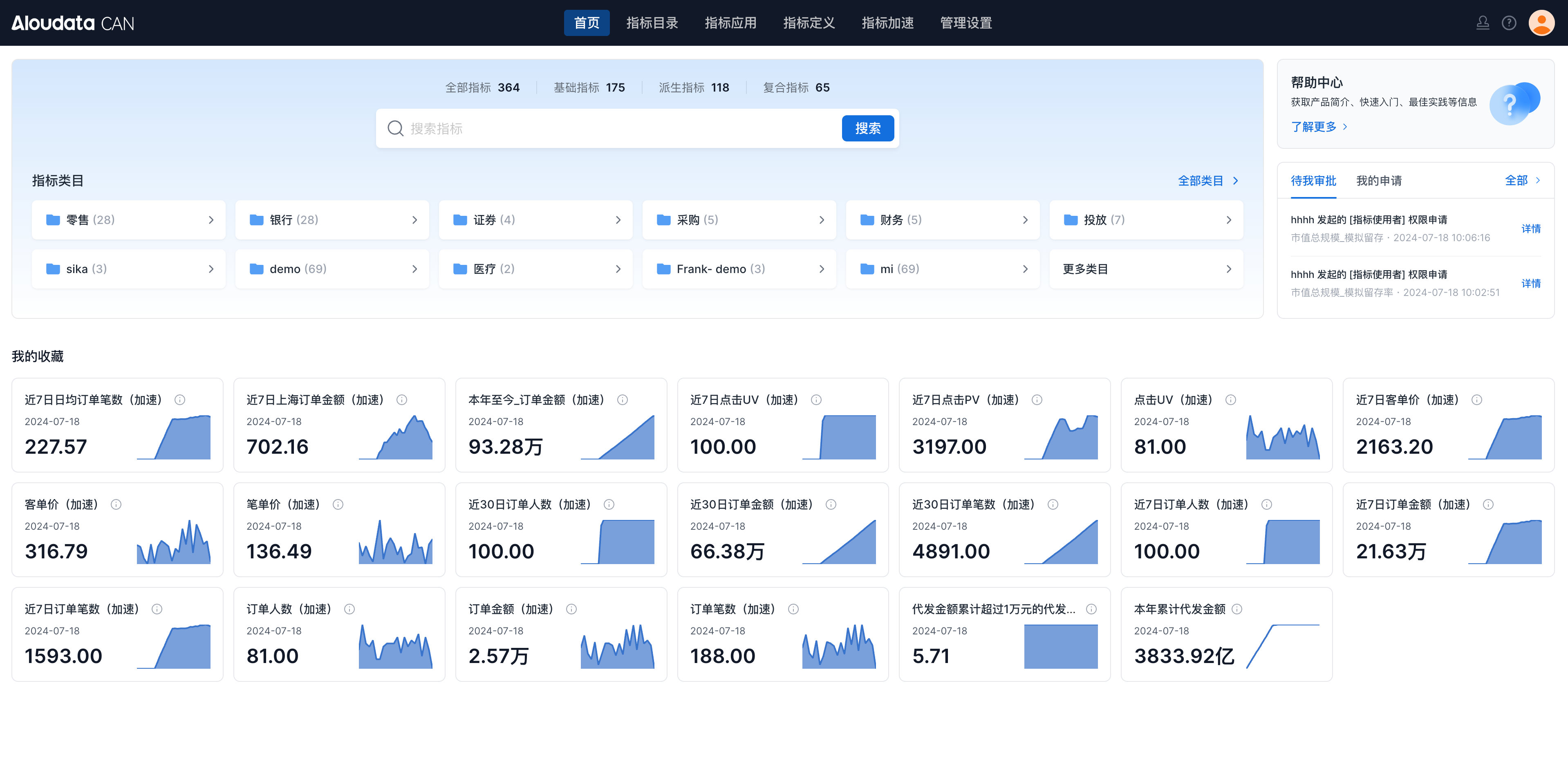The height and width of the screenshot is (784, 1568).
Task: Click the user avatar icon
Action: (x=1541, y=23)
